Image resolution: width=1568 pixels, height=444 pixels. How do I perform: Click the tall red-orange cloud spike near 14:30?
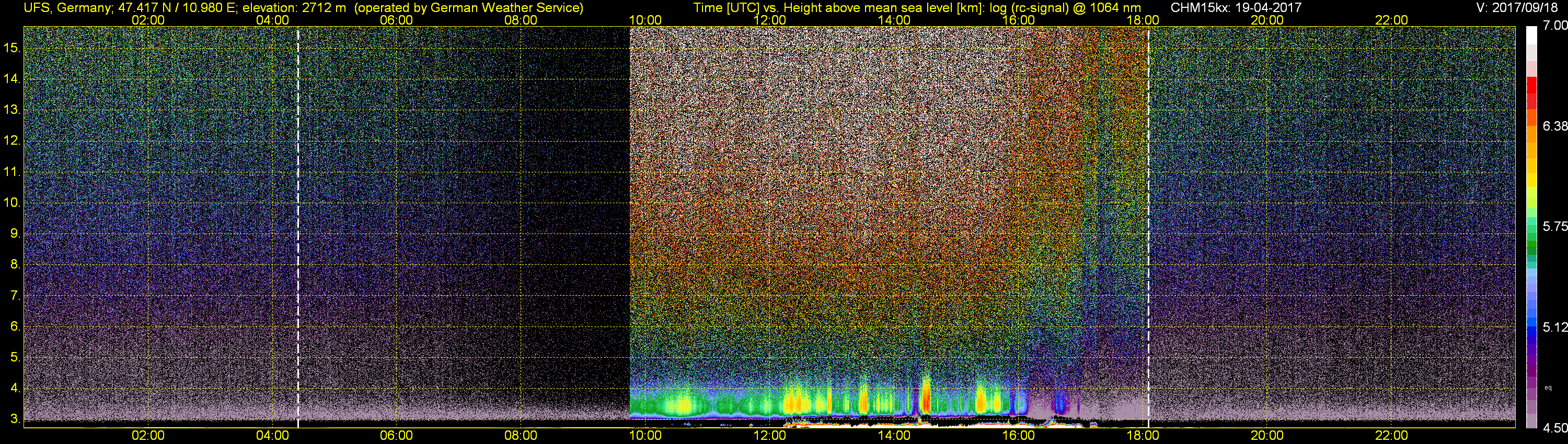coord(925,396)
